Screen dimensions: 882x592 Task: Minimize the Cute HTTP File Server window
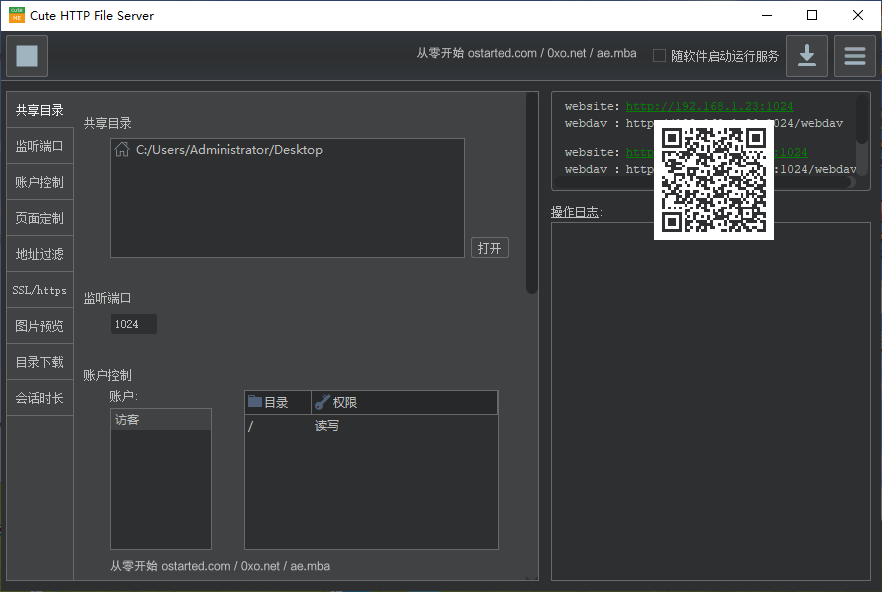coord(767,15)
